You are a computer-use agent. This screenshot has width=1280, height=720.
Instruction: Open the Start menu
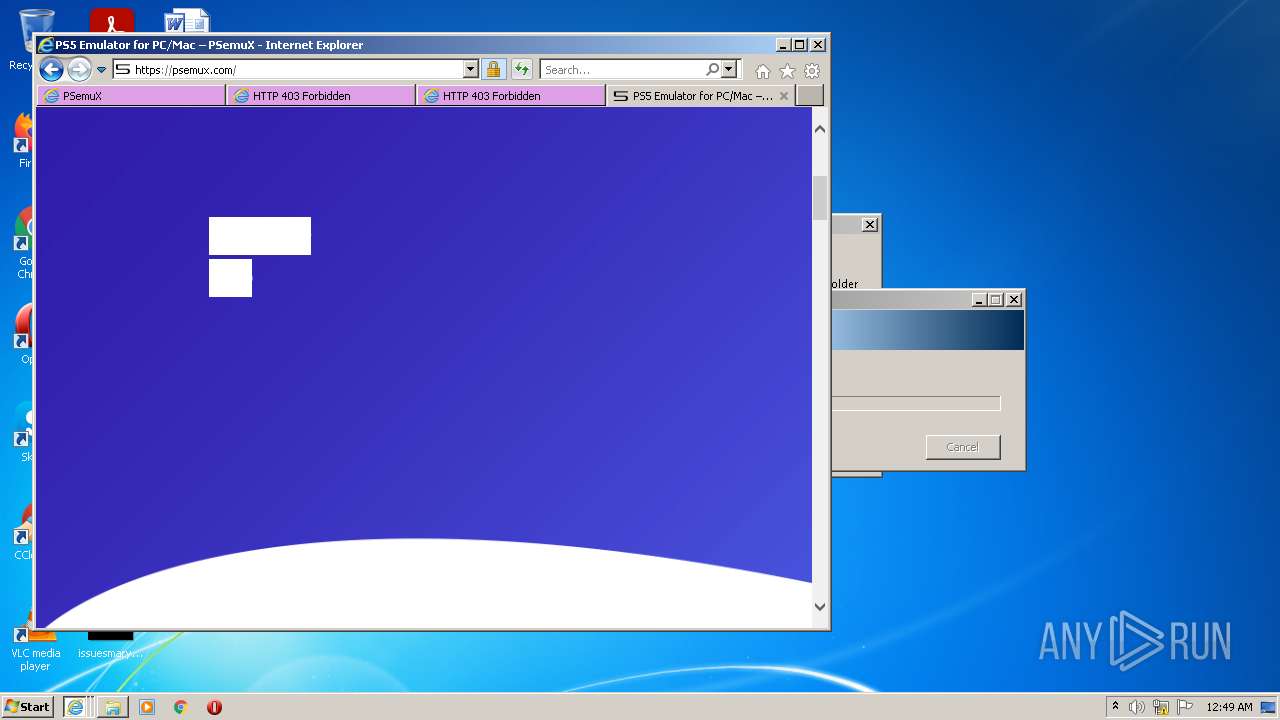pyautogui.click(x=28, y=706)
